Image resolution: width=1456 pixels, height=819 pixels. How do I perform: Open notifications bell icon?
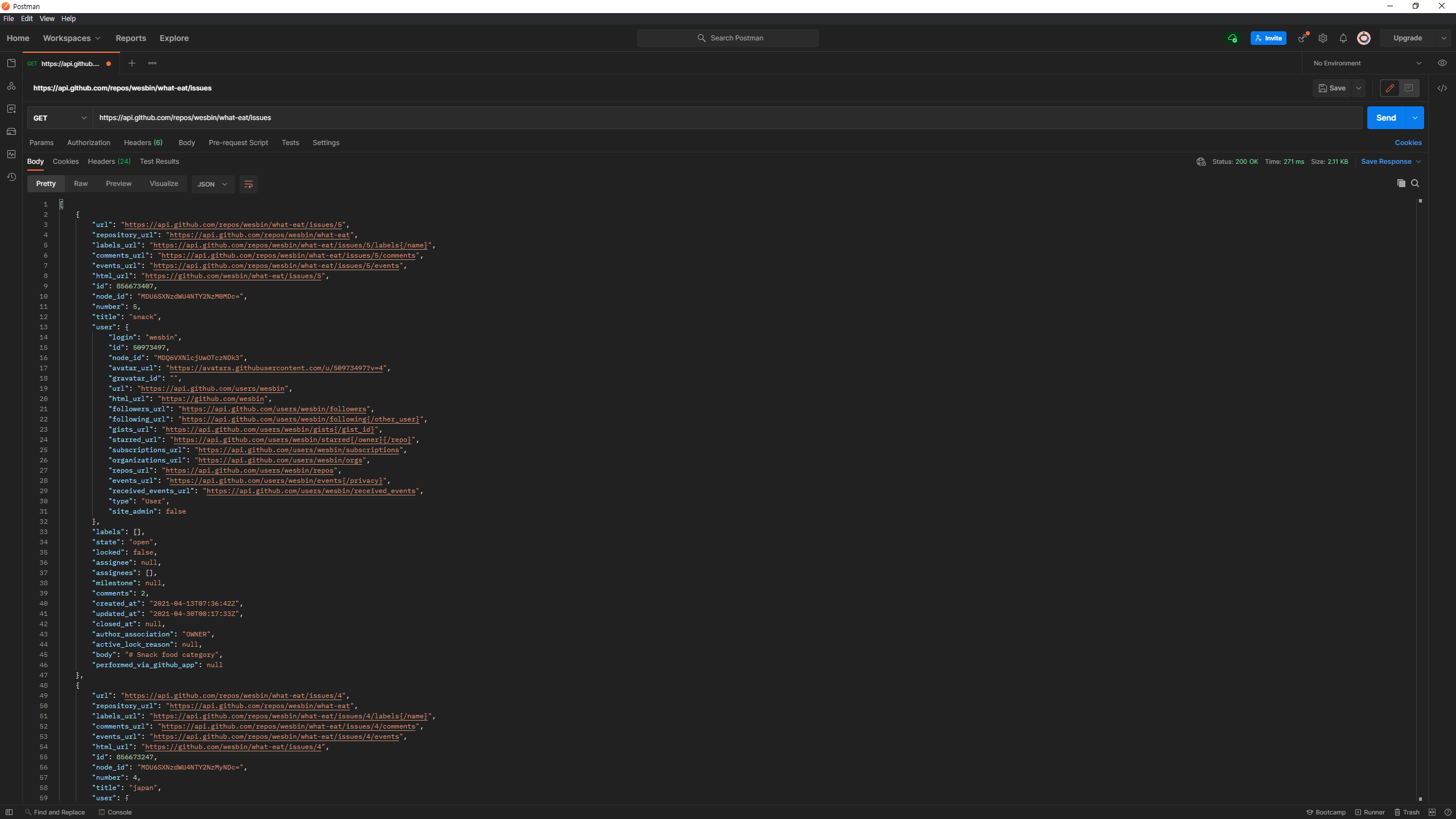(1343, 38)
